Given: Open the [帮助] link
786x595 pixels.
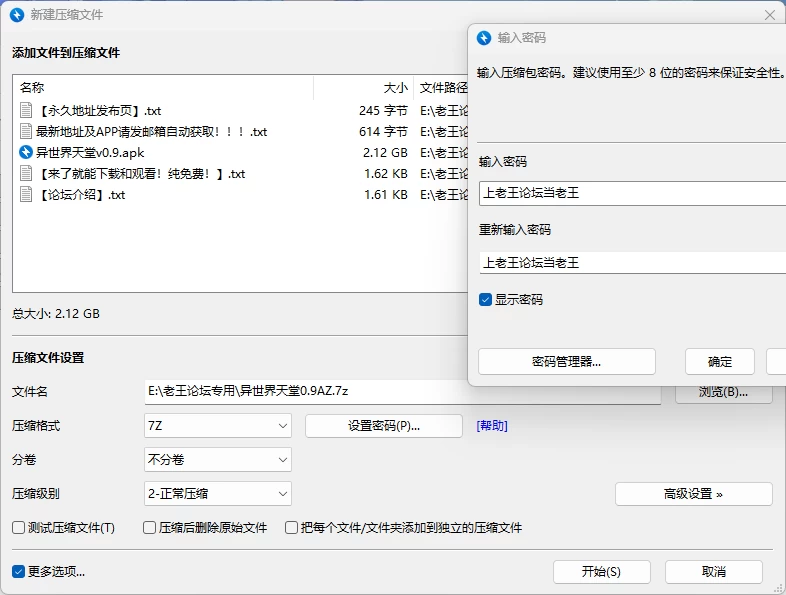Looking at the screenshot, I should click(492, 426).
